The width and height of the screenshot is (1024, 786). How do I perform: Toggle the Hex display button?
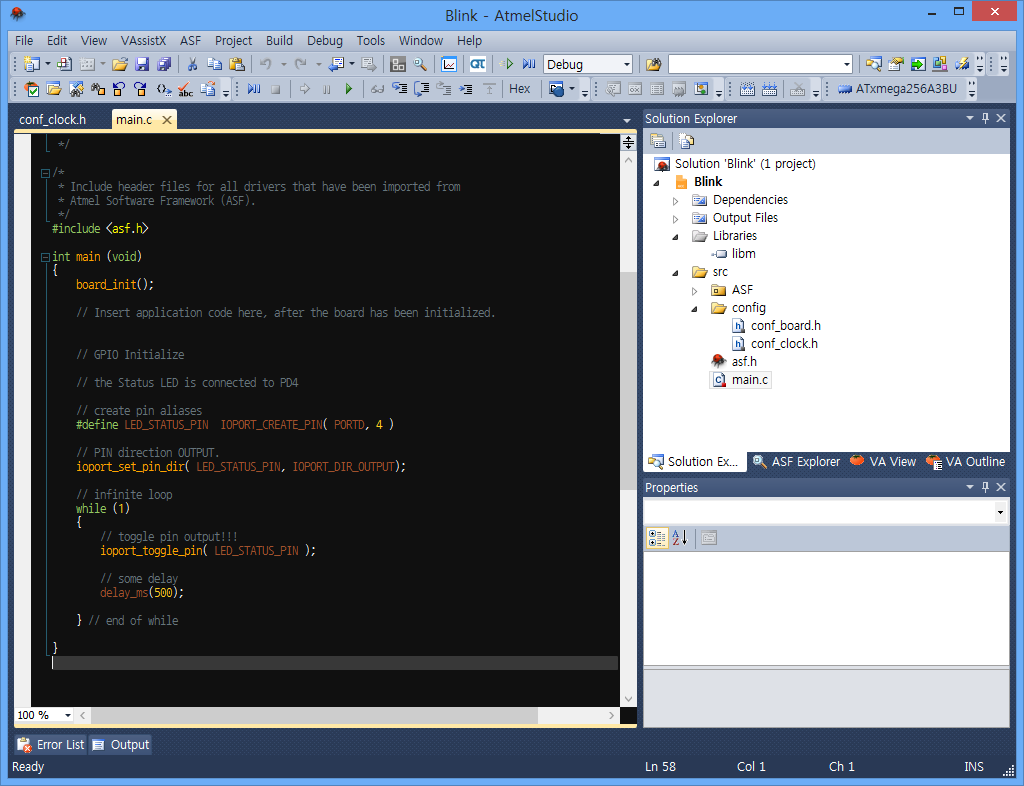click(519, 88)
